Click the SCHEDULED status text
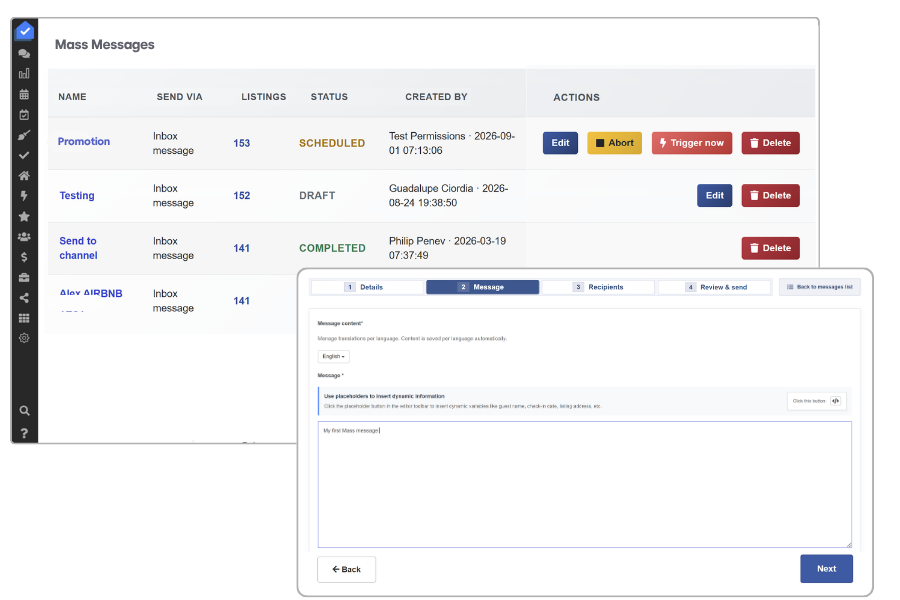This screenshot has width=900, height=600. [x=332, y=143]
